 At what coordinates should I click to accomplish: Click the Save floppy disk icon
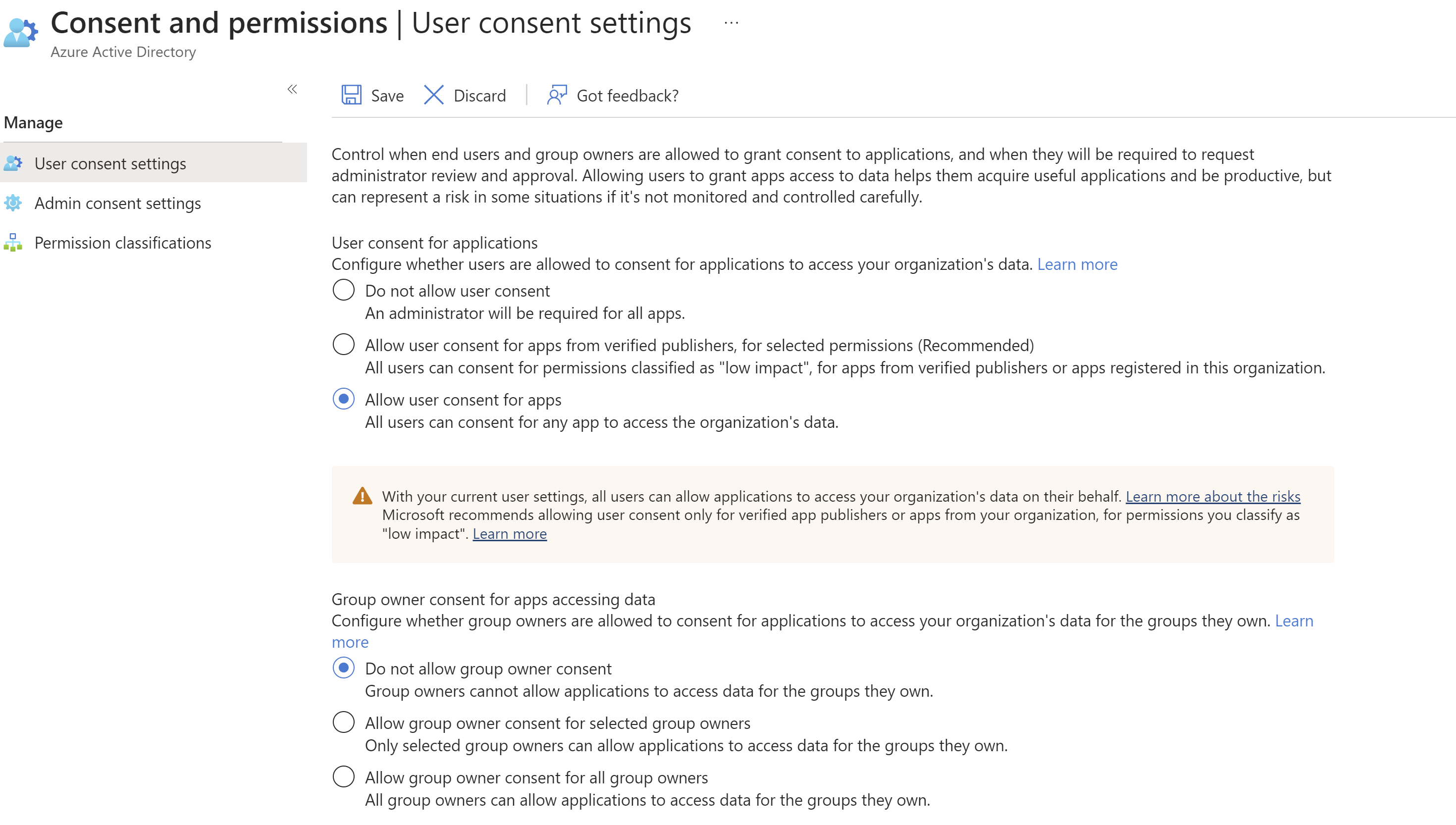click(351, 95)
